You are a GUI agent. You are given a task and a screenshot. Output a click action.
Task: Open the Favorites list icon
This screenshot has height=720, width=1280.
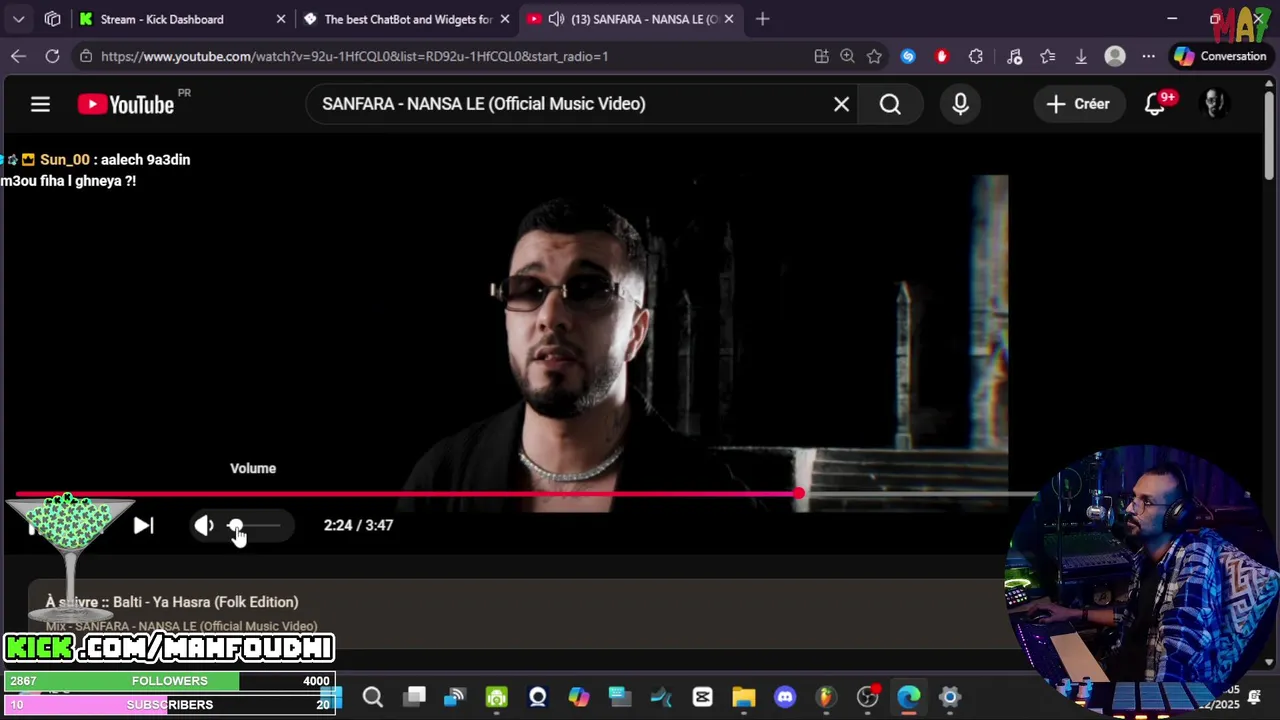pos(1047,56)
